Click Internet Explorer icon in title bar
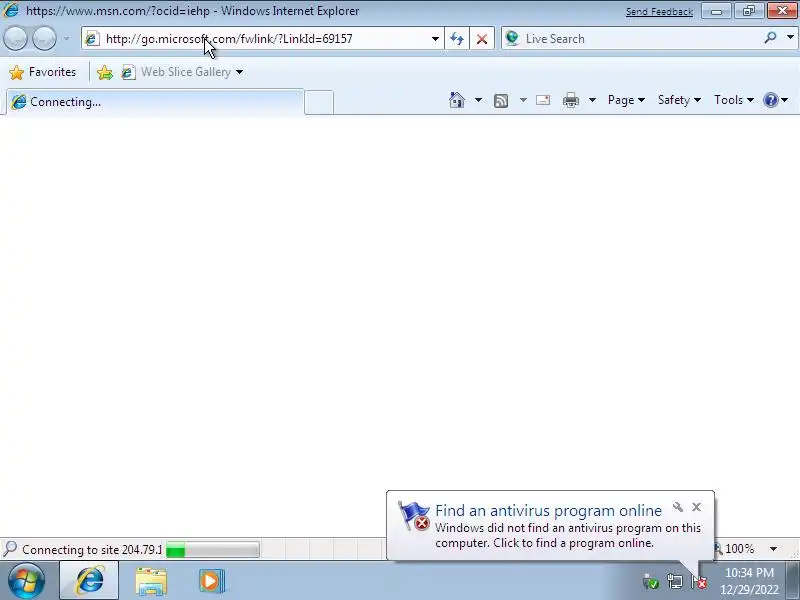The height and width of the screenshot is (600, 800). click(10, 10)
